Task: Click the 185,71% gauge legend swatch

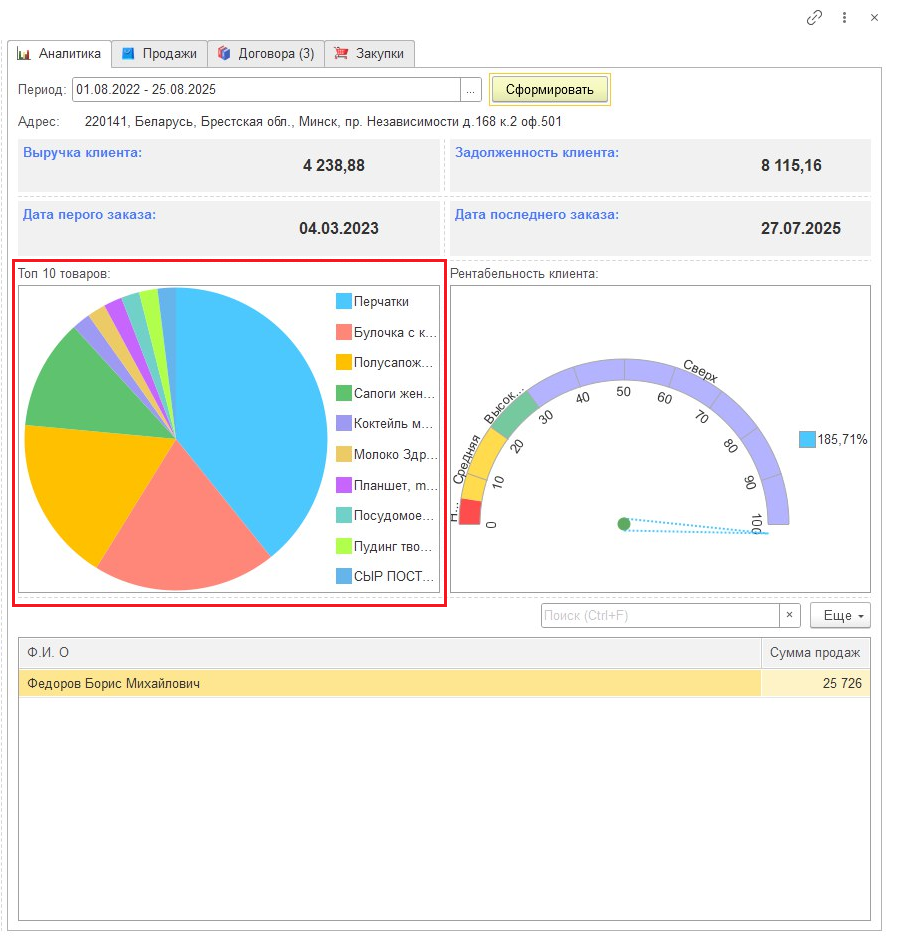Action: [807, 439]
